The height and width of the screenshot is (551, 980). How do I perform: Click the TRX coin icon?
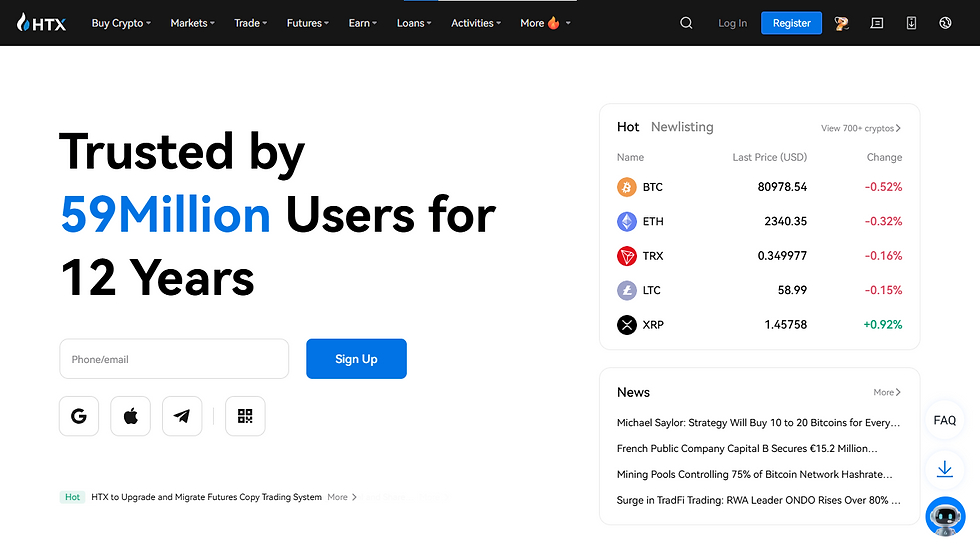[627, 256]
